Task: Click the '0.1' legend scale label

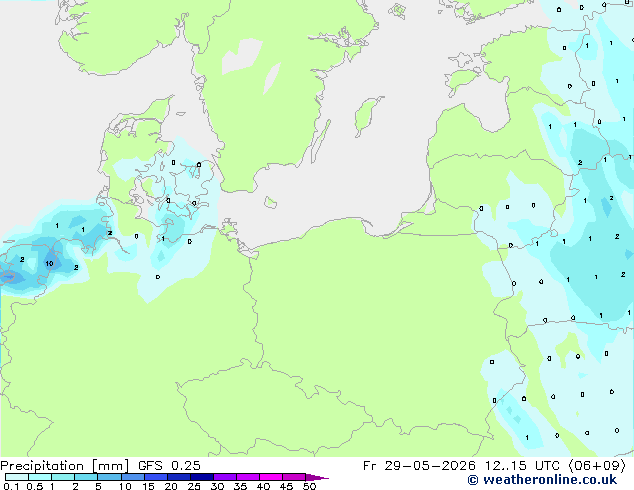Action: click(x=11, y=486)
